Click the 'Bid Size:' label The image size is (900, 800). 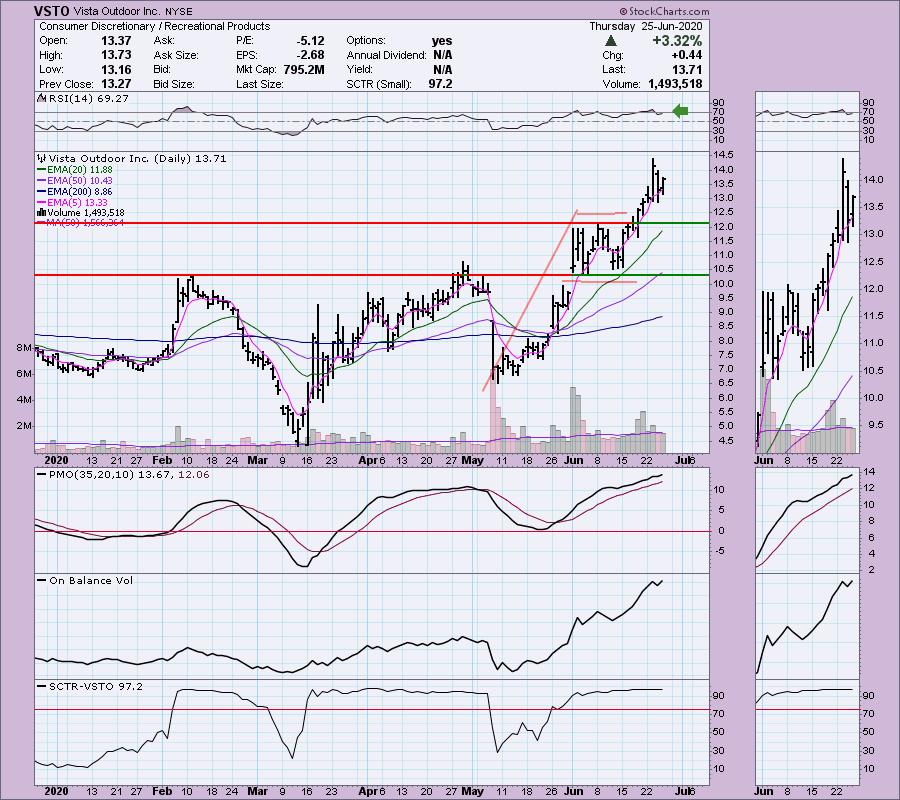pos(176,84)
